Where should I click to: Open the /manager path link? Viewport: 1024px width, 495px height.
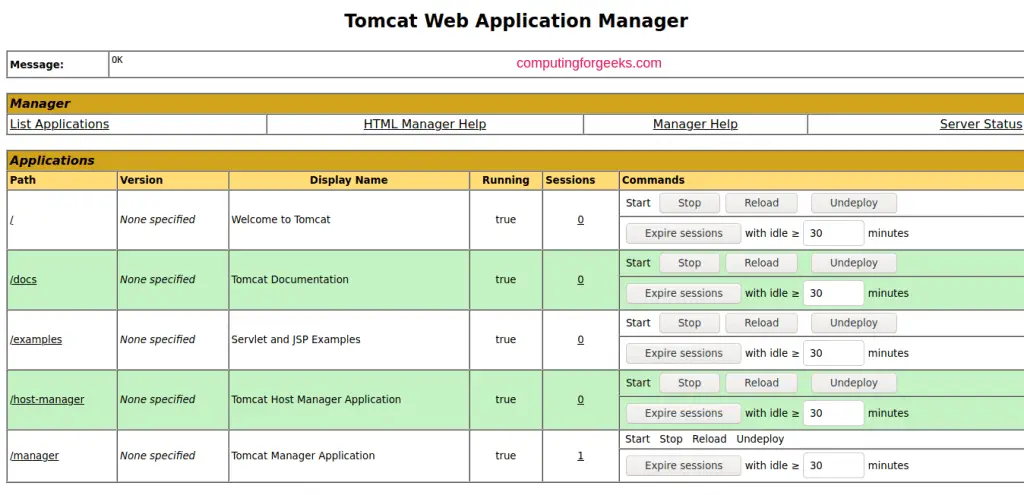point(34,455)
